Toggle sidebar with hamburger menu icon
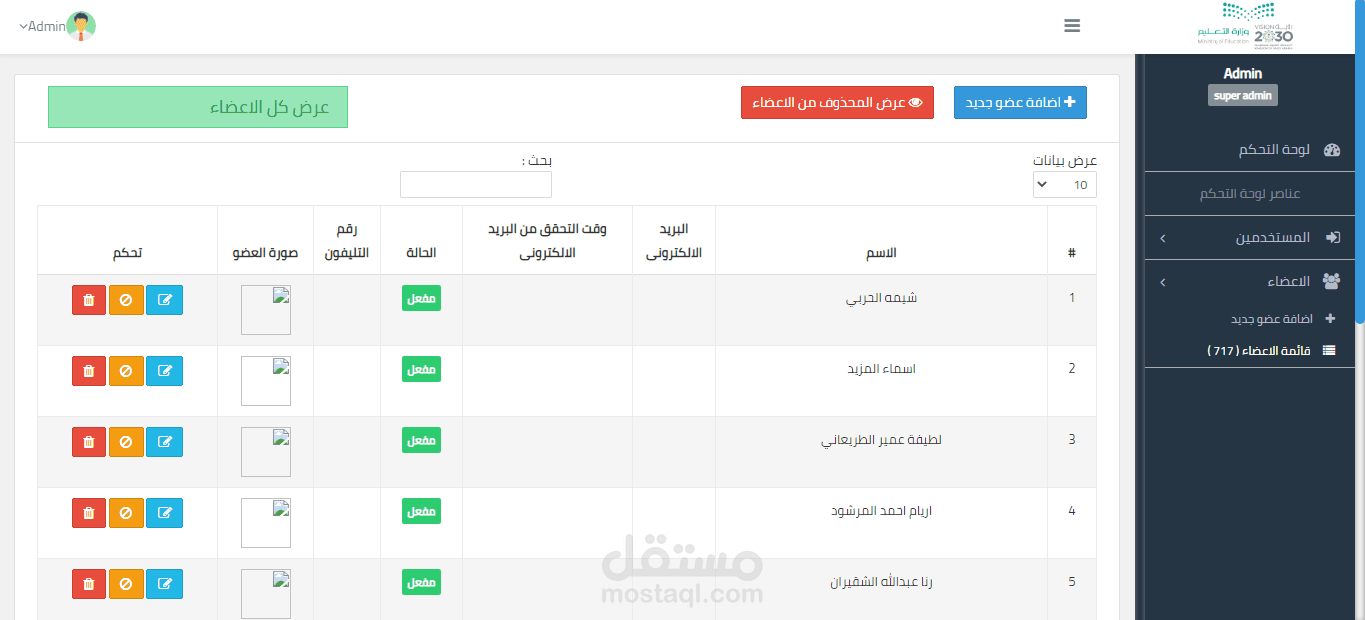The height and width of the screenshot is (620, 1365). coord(1072,26)
